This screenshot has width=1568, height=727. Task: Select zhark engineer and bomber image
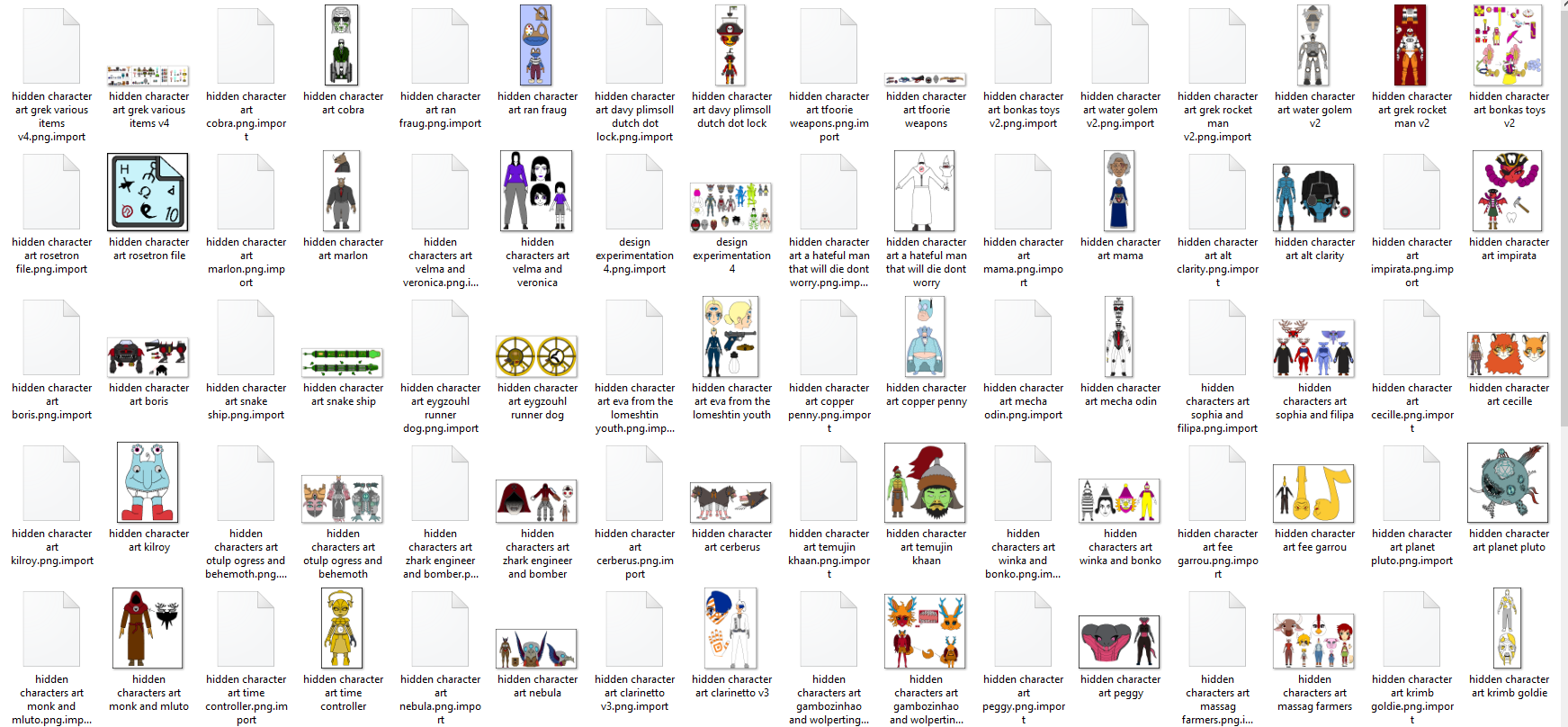point(536,501)
